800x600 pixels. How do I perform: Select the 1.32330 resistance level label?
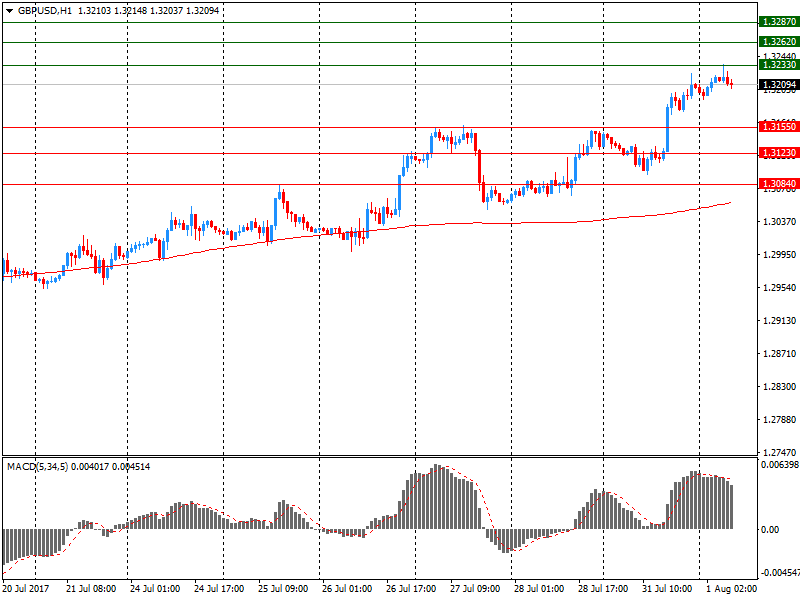779,65
